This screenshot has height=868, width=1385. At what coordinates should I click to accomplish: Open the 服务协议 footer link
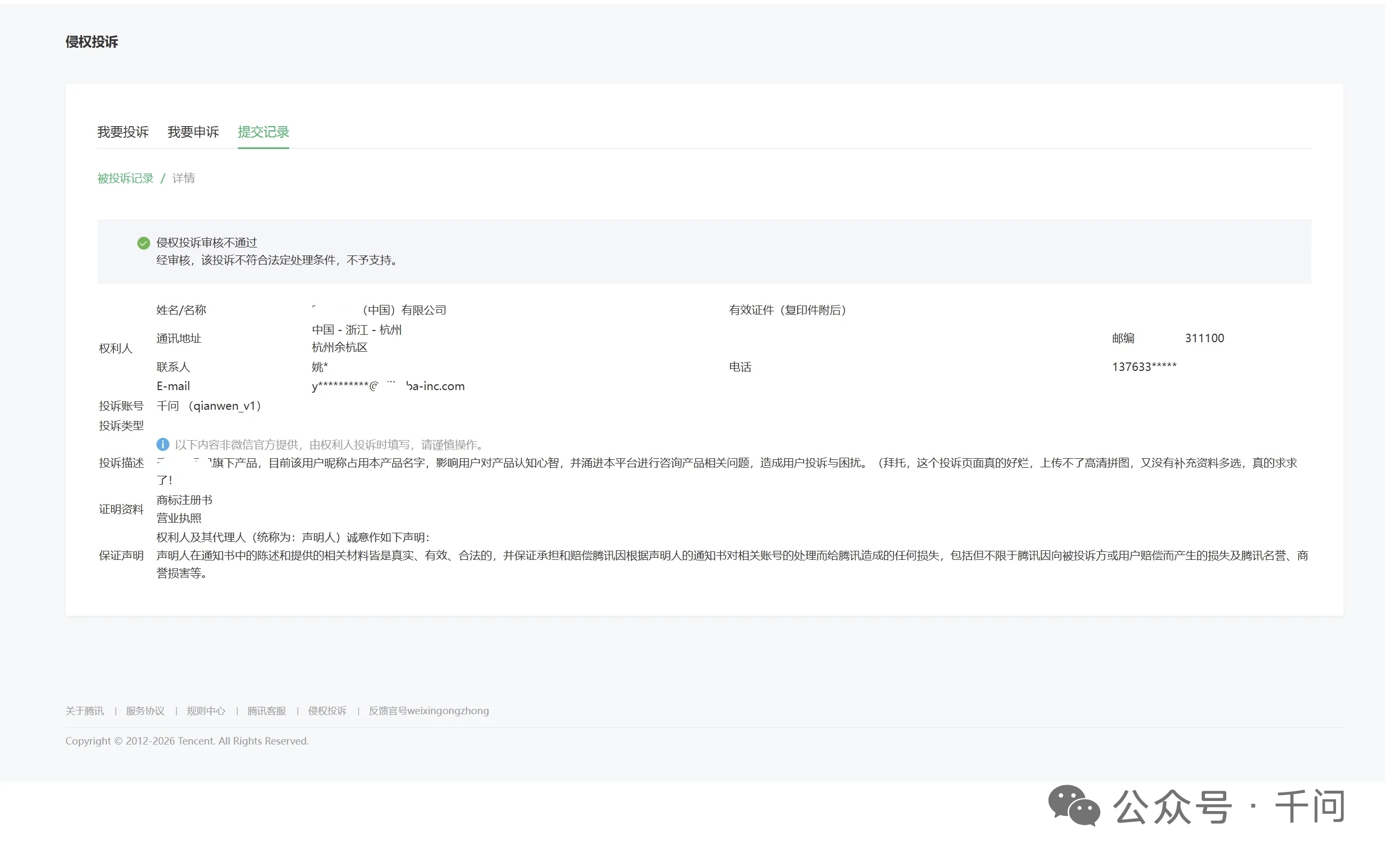point(145,710)
